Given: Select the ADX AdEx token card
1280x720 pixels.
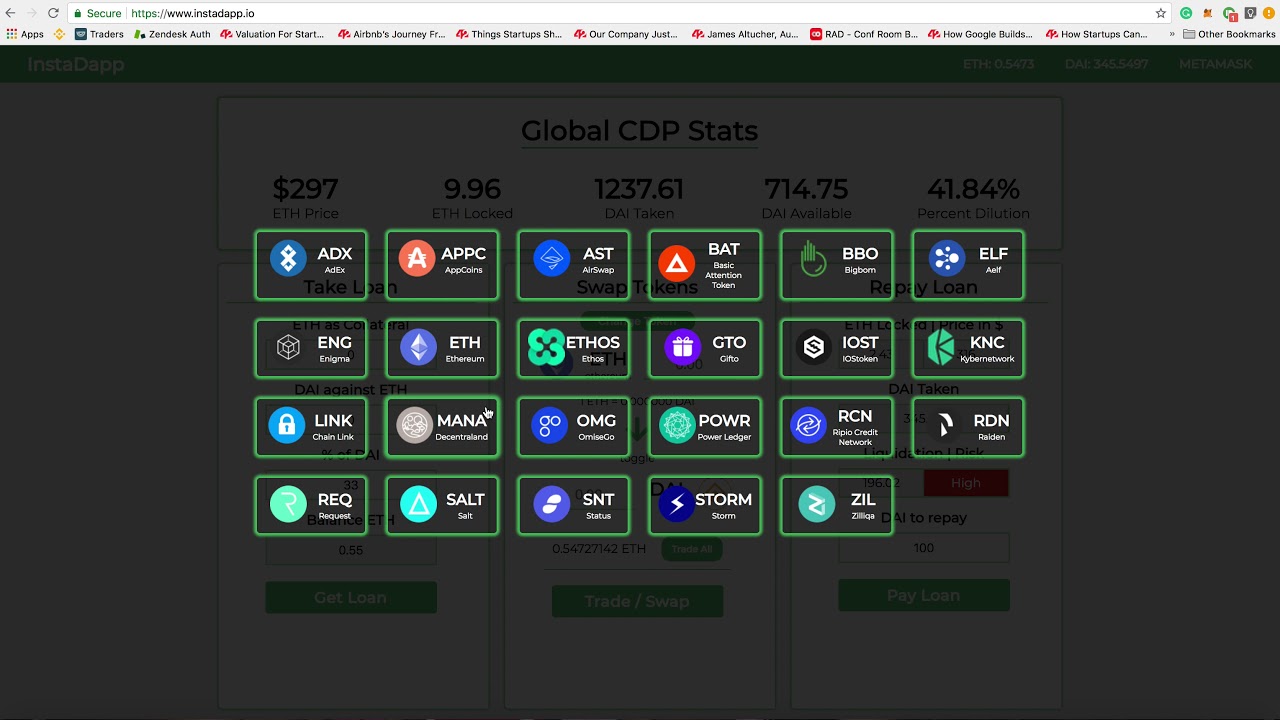Looking at the screenshot, I should 311,265.
